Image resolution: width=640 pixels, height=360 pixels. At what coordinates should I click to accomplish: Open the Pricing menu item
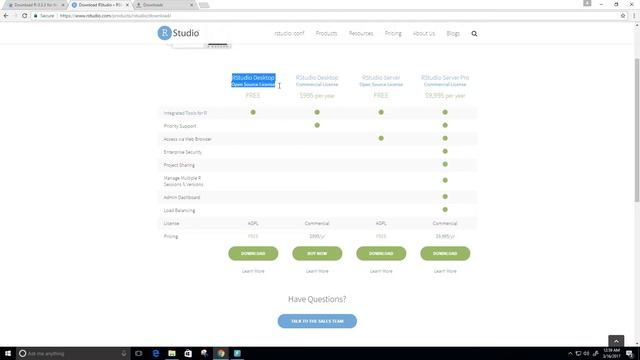point(393,33)
